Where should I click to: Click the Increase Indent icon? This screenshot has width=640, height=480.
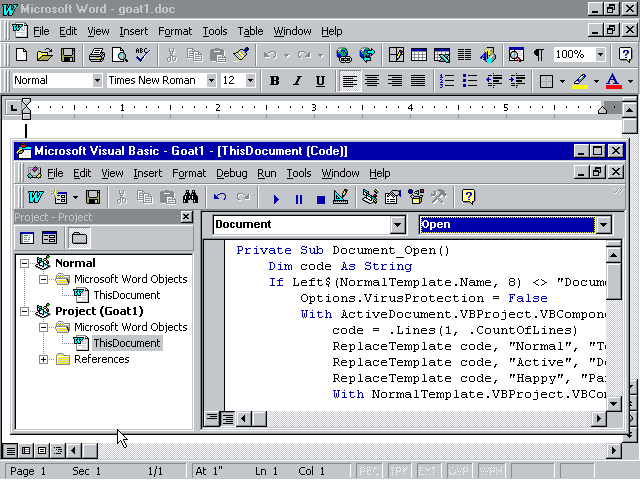[517, 80]
